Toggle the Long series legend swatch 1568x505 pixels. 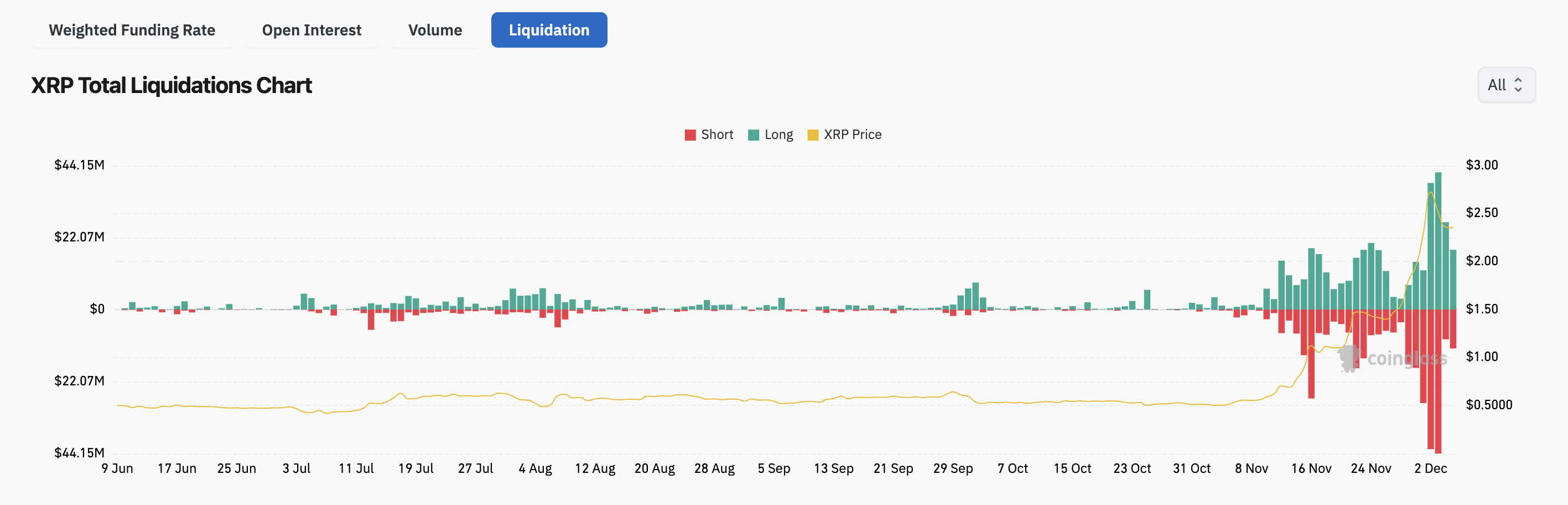point(753,135)
